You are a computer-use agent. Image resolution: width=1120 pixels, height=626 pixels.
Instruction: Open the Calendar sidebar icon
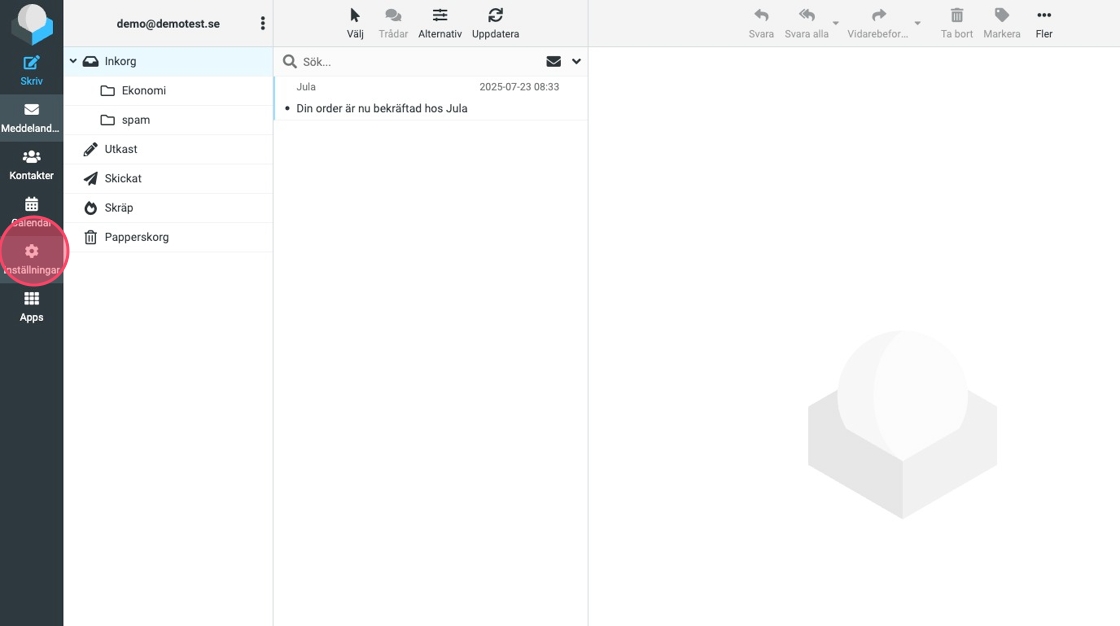click(x=31, y=205)
